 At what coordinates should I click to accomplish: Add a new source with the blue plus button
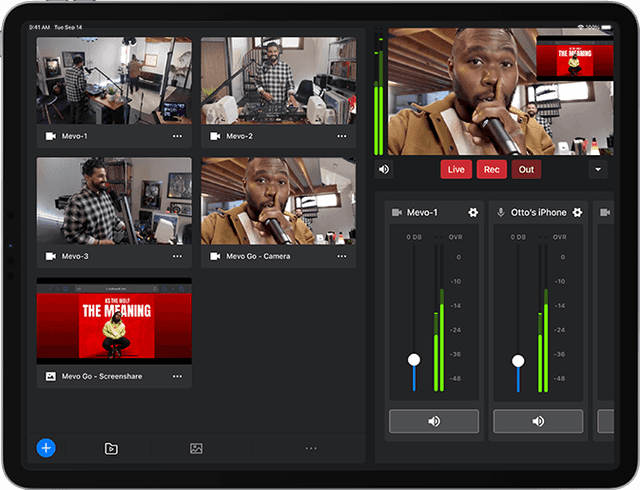coord(46,448)
